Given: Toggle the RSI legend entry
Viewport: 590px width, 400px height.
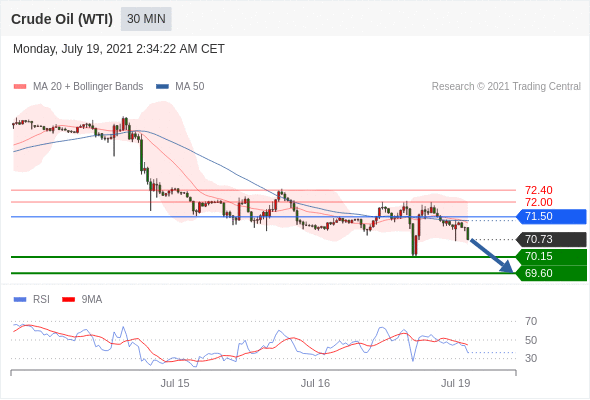Looking at the screenshot, I should [x=32, y=300].
